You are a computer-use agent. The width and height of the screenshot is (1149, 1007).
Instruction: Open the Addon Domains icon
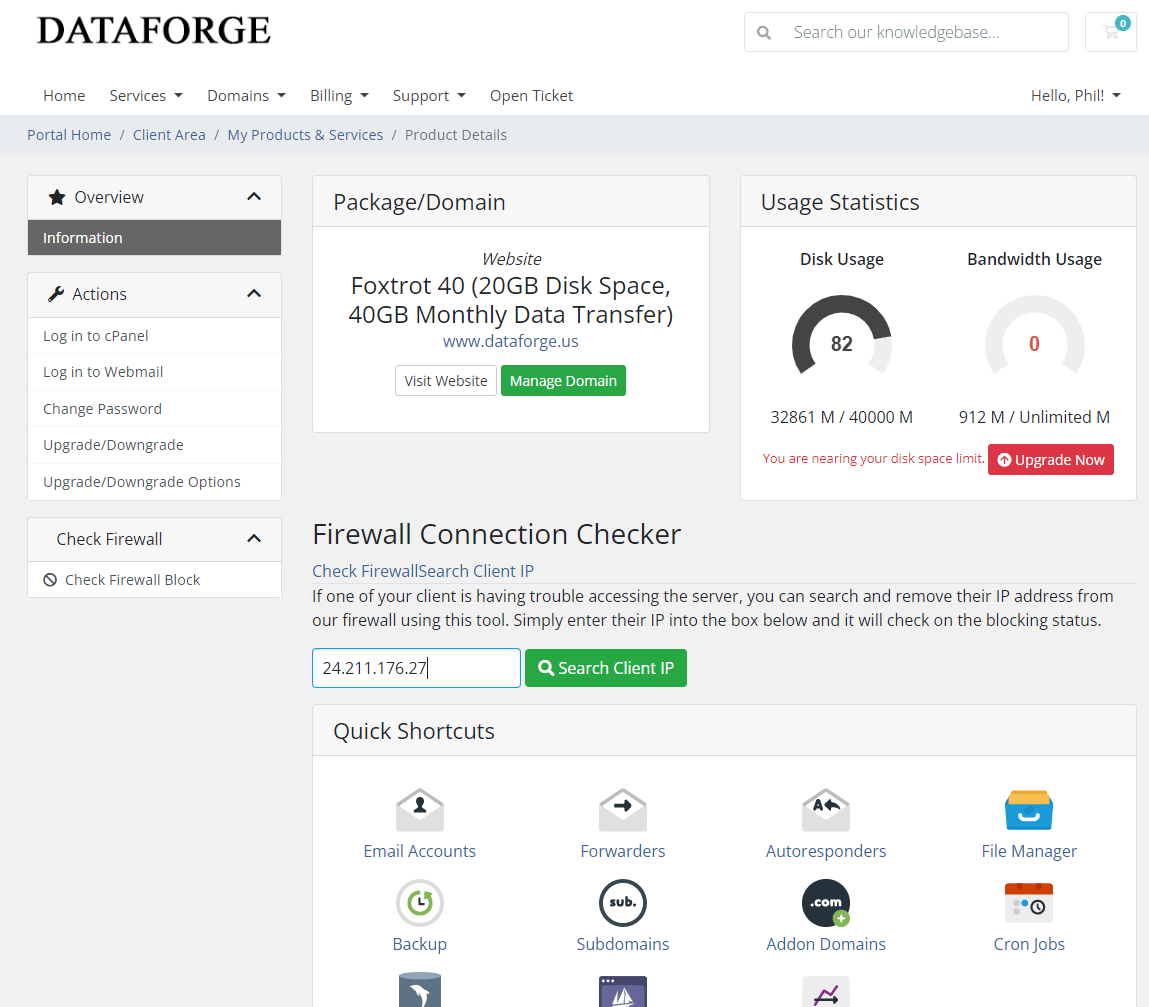click(826, 903)
